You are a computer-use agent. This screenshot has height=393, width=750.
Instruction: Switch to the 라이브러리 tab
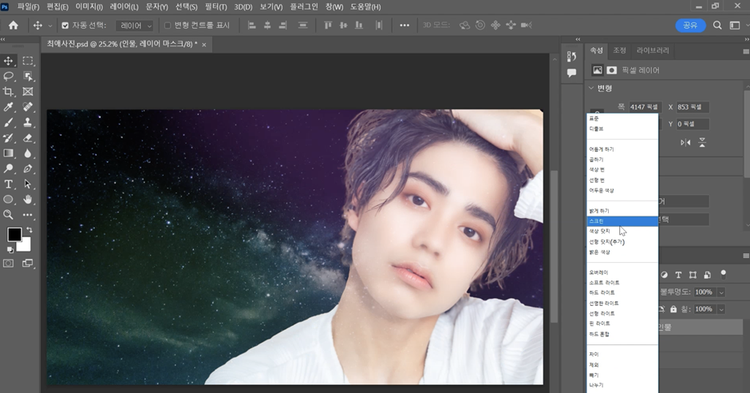point(652,50)
